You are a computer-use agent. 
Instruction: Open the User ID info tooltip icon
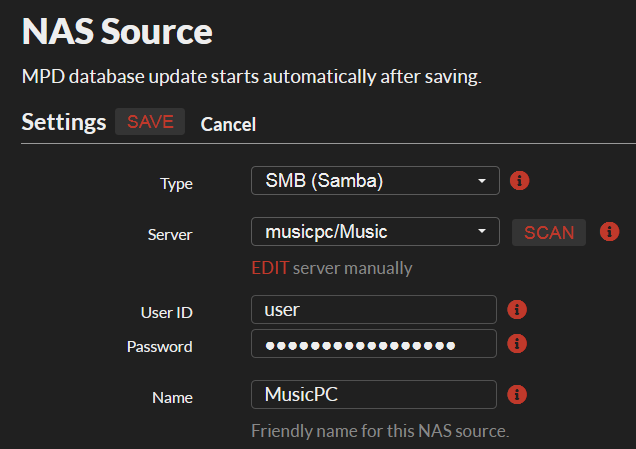pos(518,309)
